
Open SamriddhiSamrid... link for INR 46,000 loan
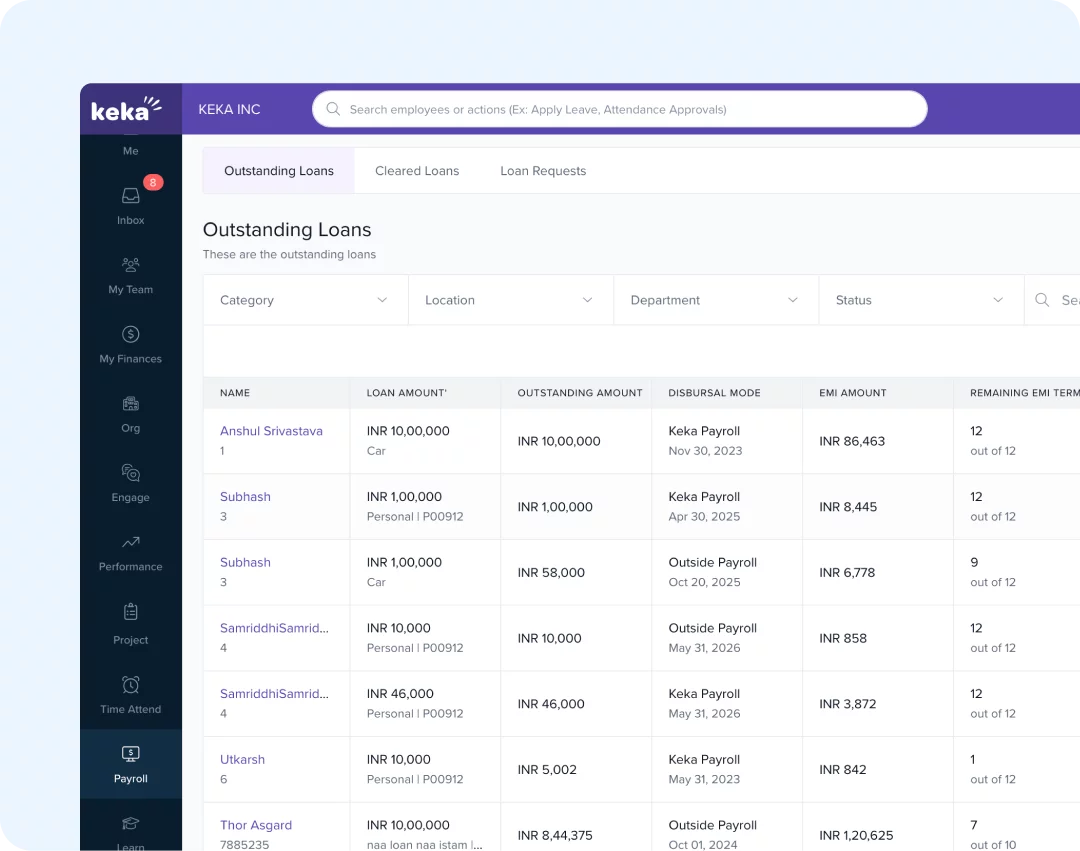[274, 693]
